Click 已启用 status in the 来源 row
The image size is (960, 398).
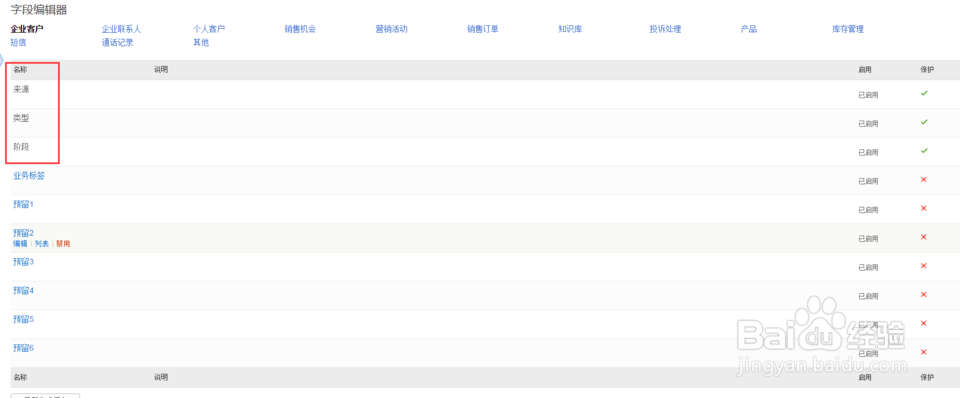coord(868,95)
